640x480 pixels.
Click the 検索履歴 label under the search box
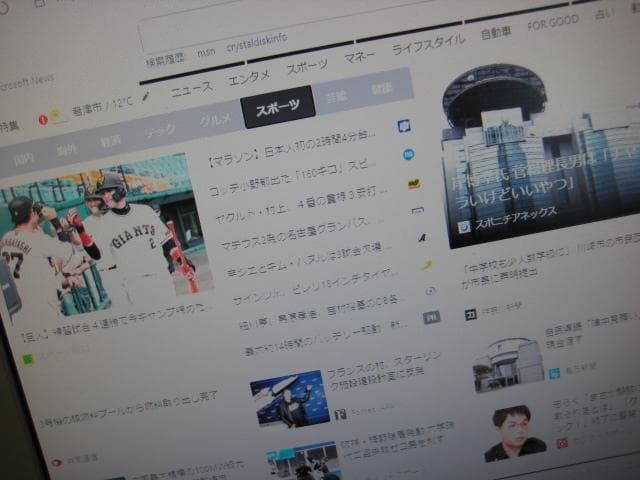point(165,61)
